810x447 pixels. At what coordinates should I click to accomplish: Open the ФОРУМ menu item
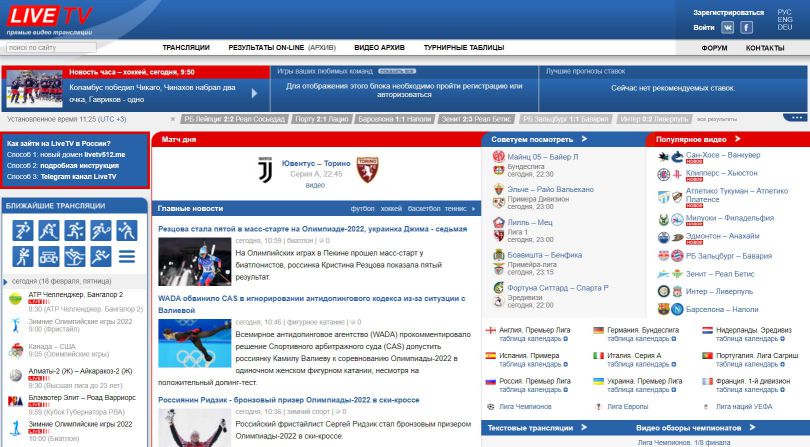pyautogui.click(x=714, y=48)
